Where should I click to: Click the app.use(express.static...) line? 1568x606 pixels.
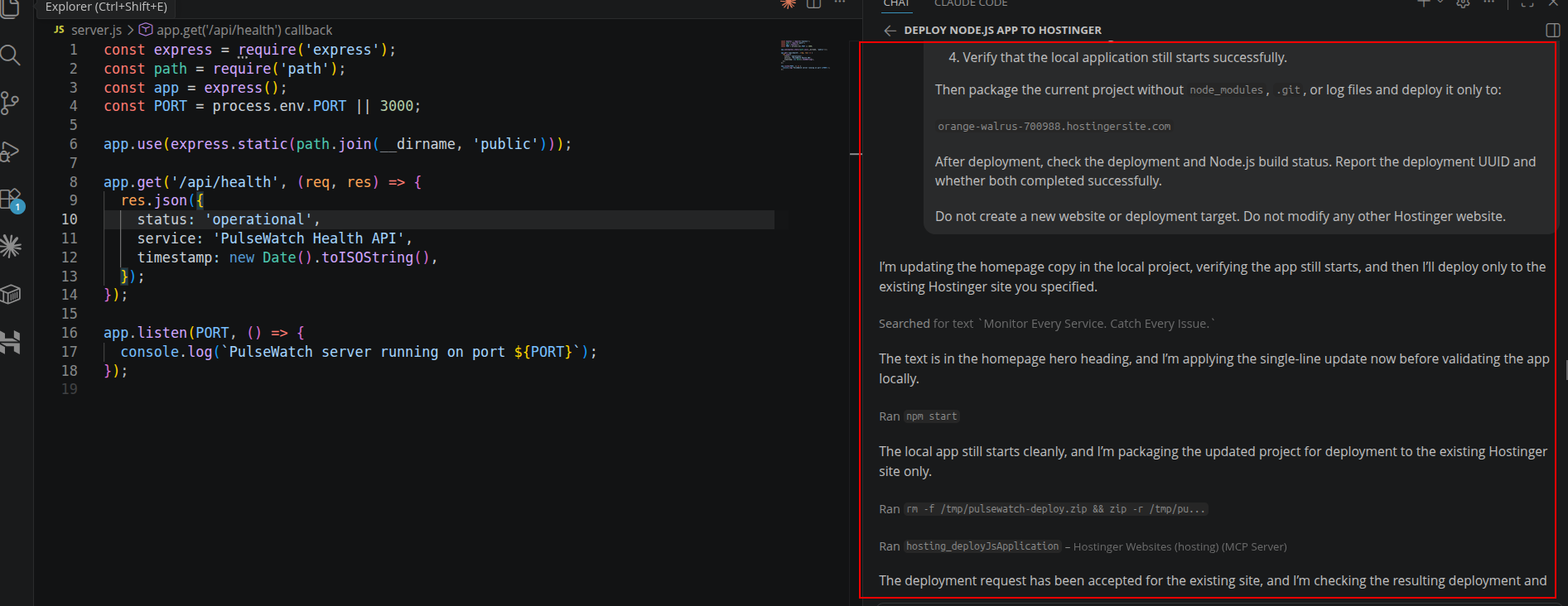(x=337, y=144)
